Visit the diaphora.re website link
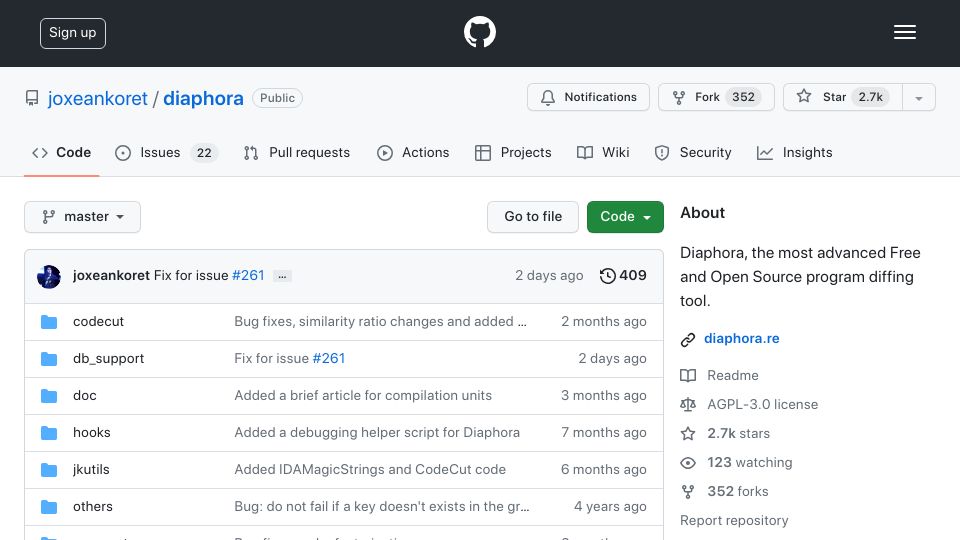This screenshot has height=540, width=960. pyautogui.click(x=741, y=339)
